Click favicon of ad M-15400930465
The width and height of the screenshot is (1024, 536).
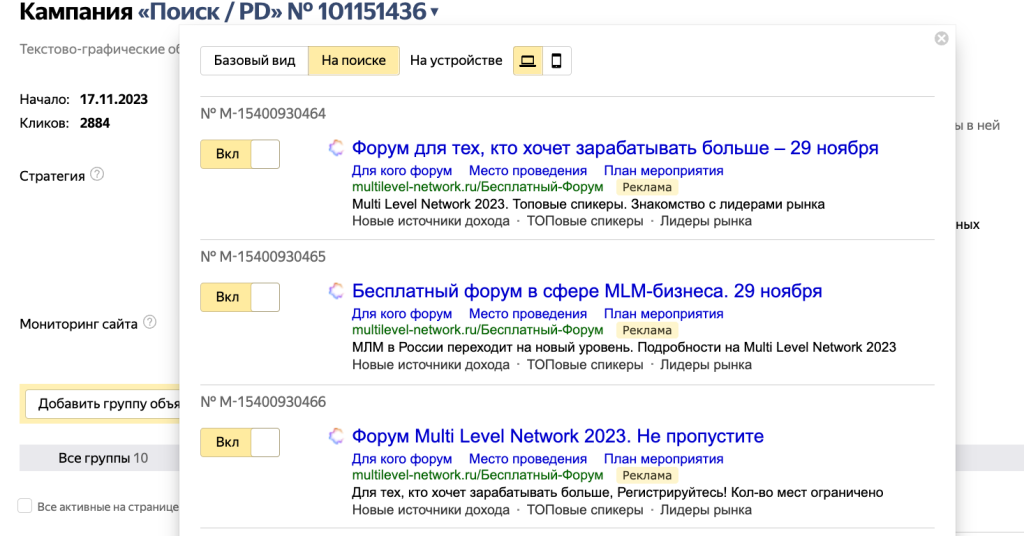tap(336, 291)
